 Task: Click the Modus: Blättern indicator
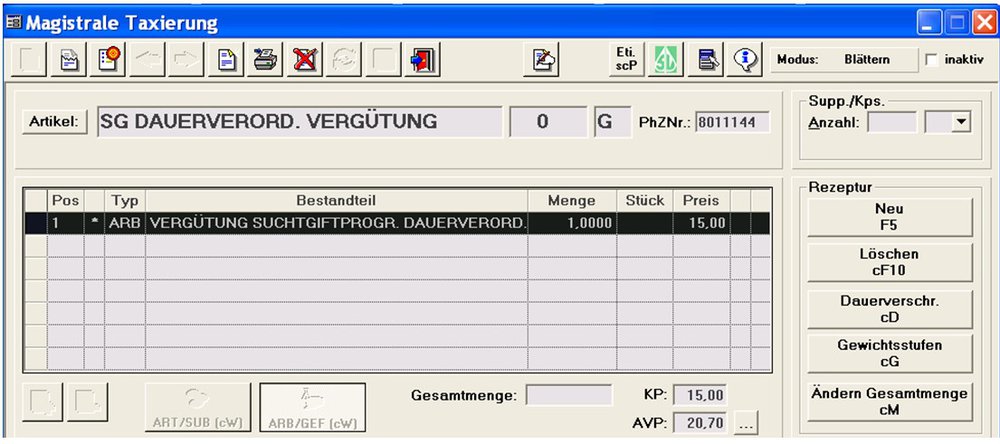pos(844,60)
